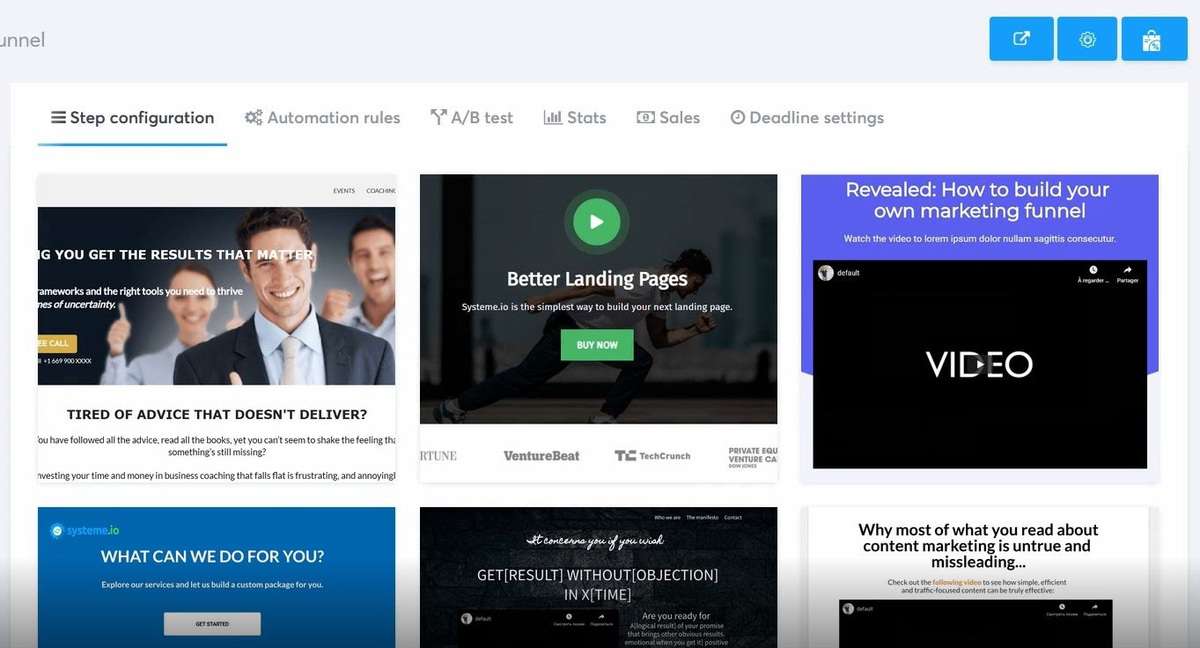Open the Deadline settings tab

click(x=807, y=118)
